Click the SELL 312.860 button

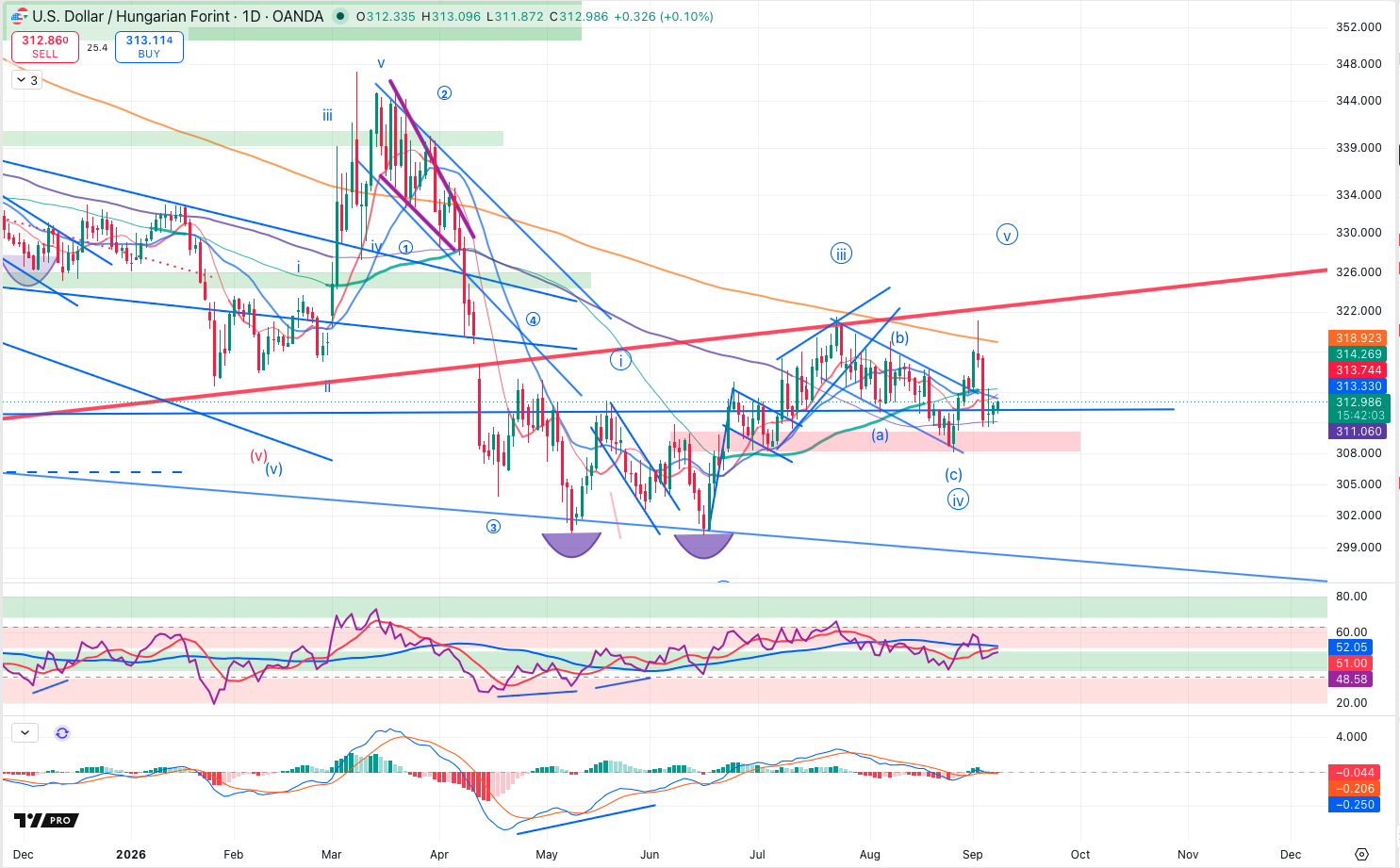click(x=45, y=46)
